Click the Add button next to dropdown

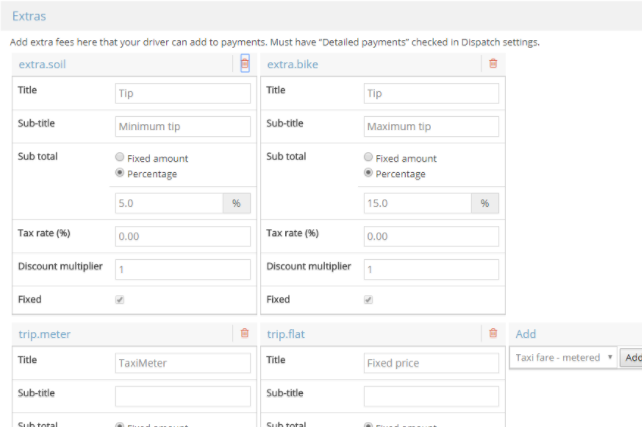[631, 358]
